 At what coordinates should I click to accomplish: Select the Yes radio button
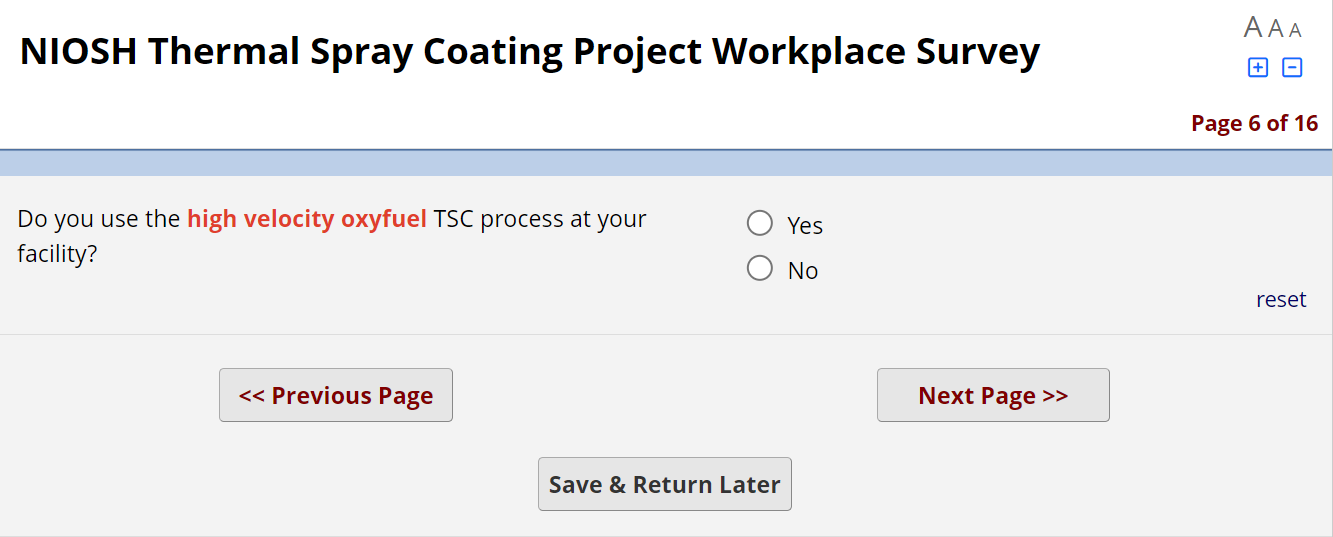760,223
